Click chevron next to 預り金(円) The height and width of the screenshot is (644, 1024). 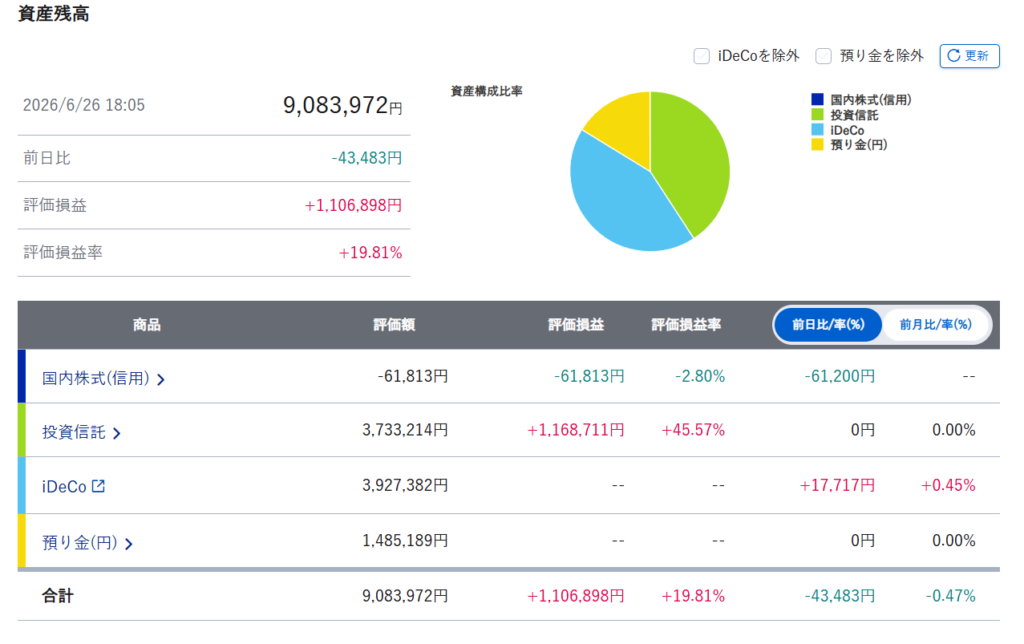[x=129, y=543]
